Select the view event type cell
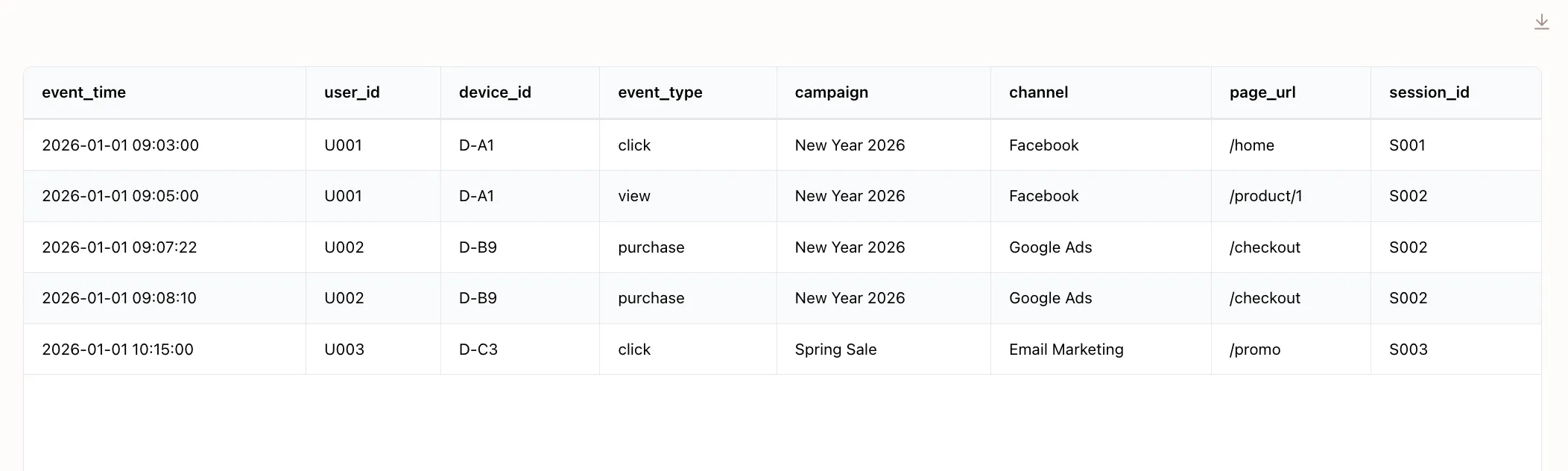The width and height of the screenshot is (1568, 471). pos(634,196)
